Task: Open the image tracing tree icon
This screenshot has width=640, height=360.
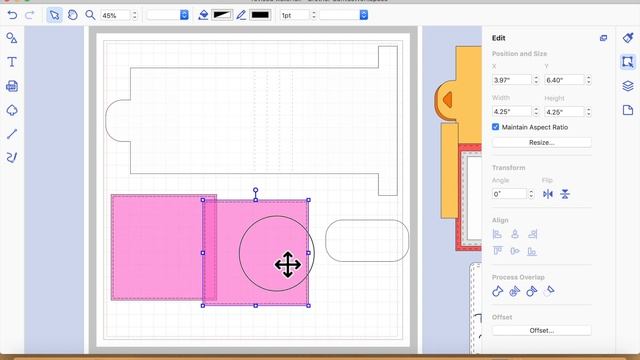Action: (12, 110)
